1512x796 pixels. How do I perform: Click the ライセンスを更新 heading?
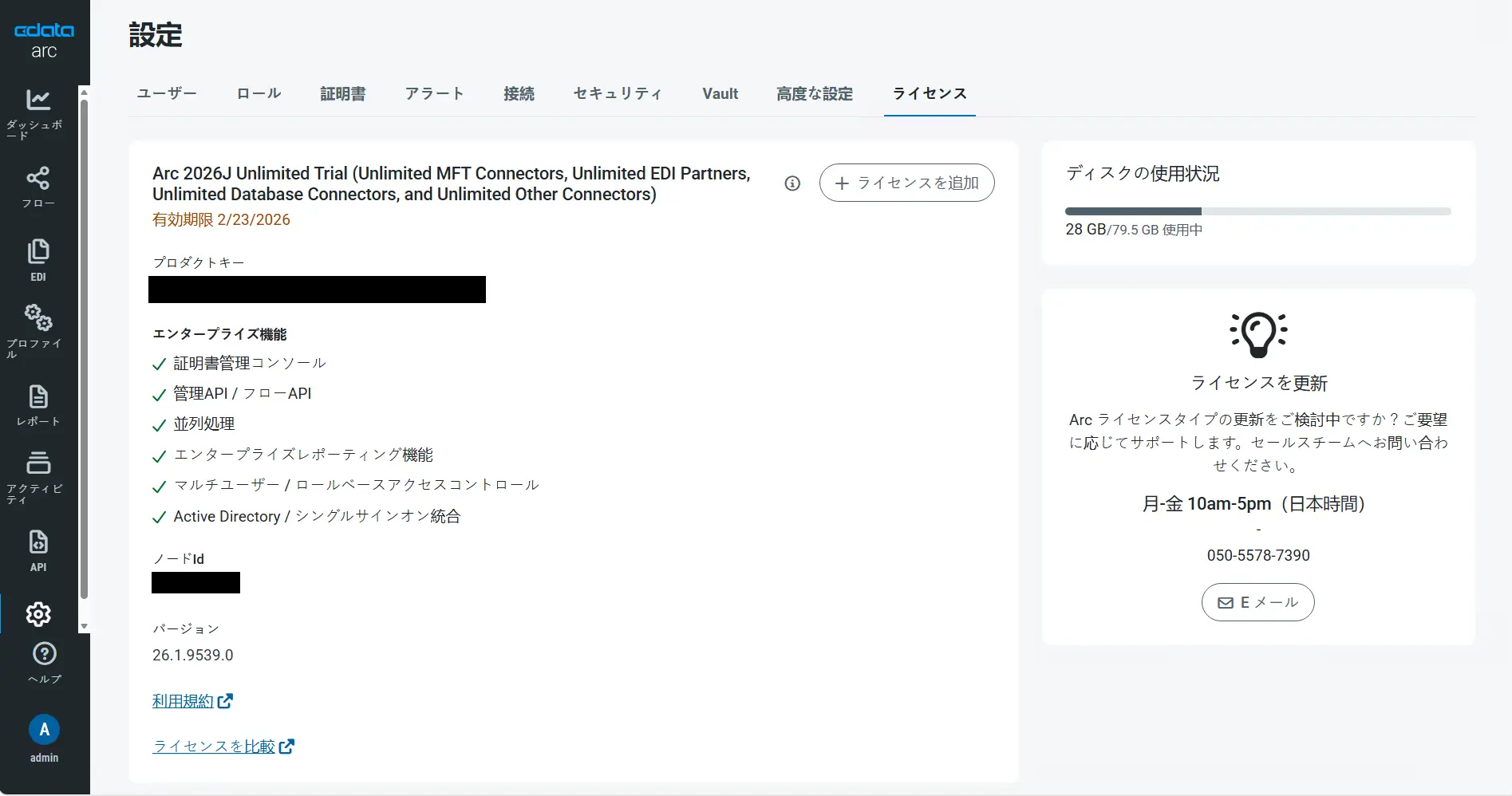tap(1258, 384)
